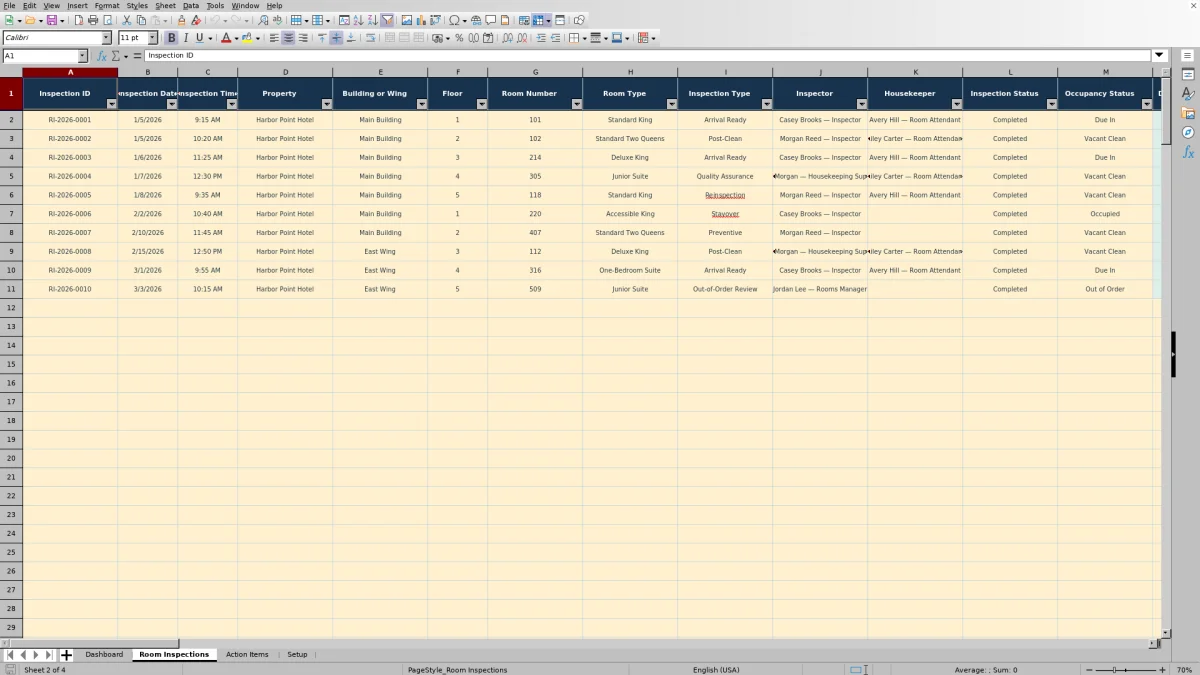Click the Increase Indent icon
The width and height of the screenshot is (1200, 675).
coord(541,38)
